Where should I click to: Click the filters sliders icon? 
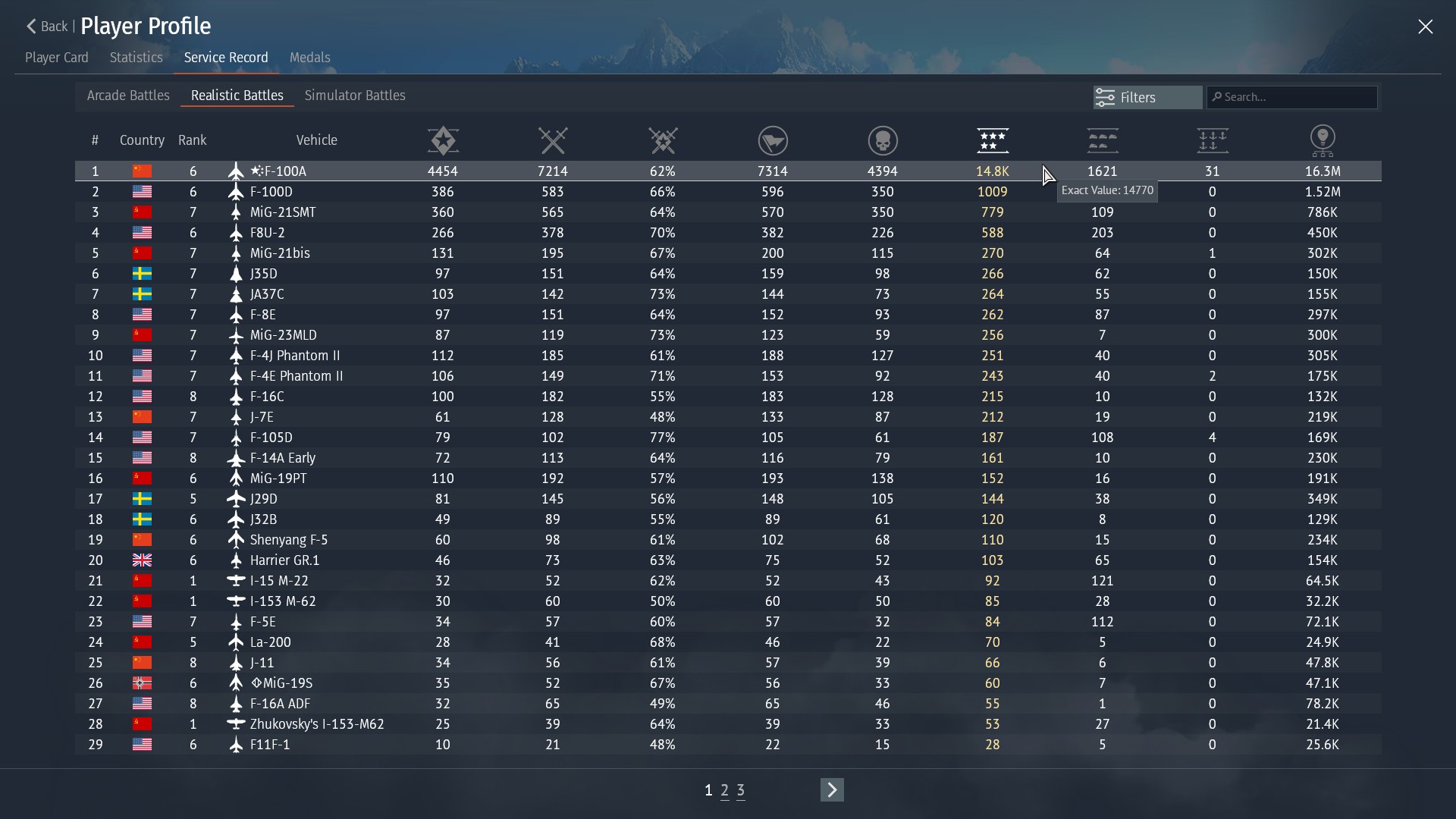1105,97
